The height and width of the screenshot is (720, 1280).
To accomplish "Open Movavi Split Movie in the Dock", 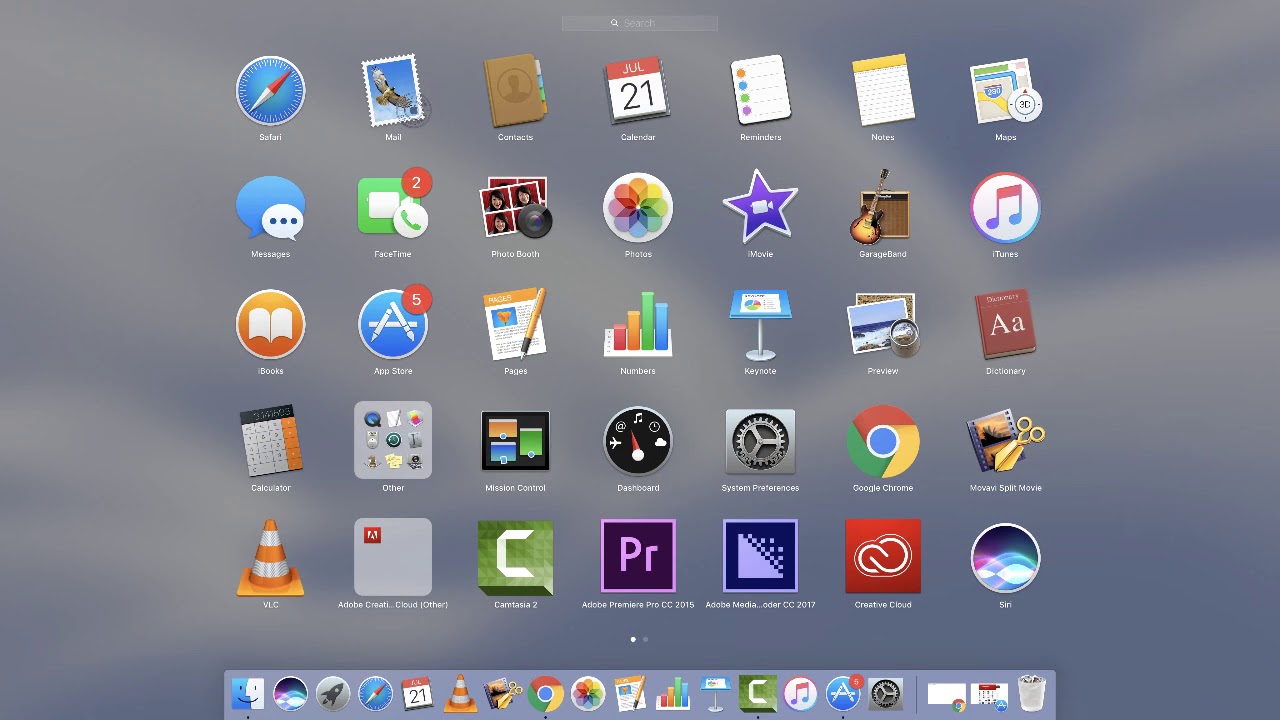I will pyautogui.click(x=503, y=694).
